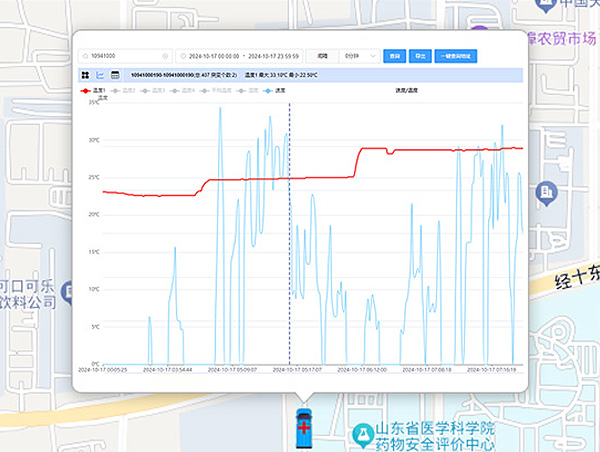Toggle the greyed Temperature 3 legend series
Viewport: 600px width, 452px height.
click(x=153, y=91)
